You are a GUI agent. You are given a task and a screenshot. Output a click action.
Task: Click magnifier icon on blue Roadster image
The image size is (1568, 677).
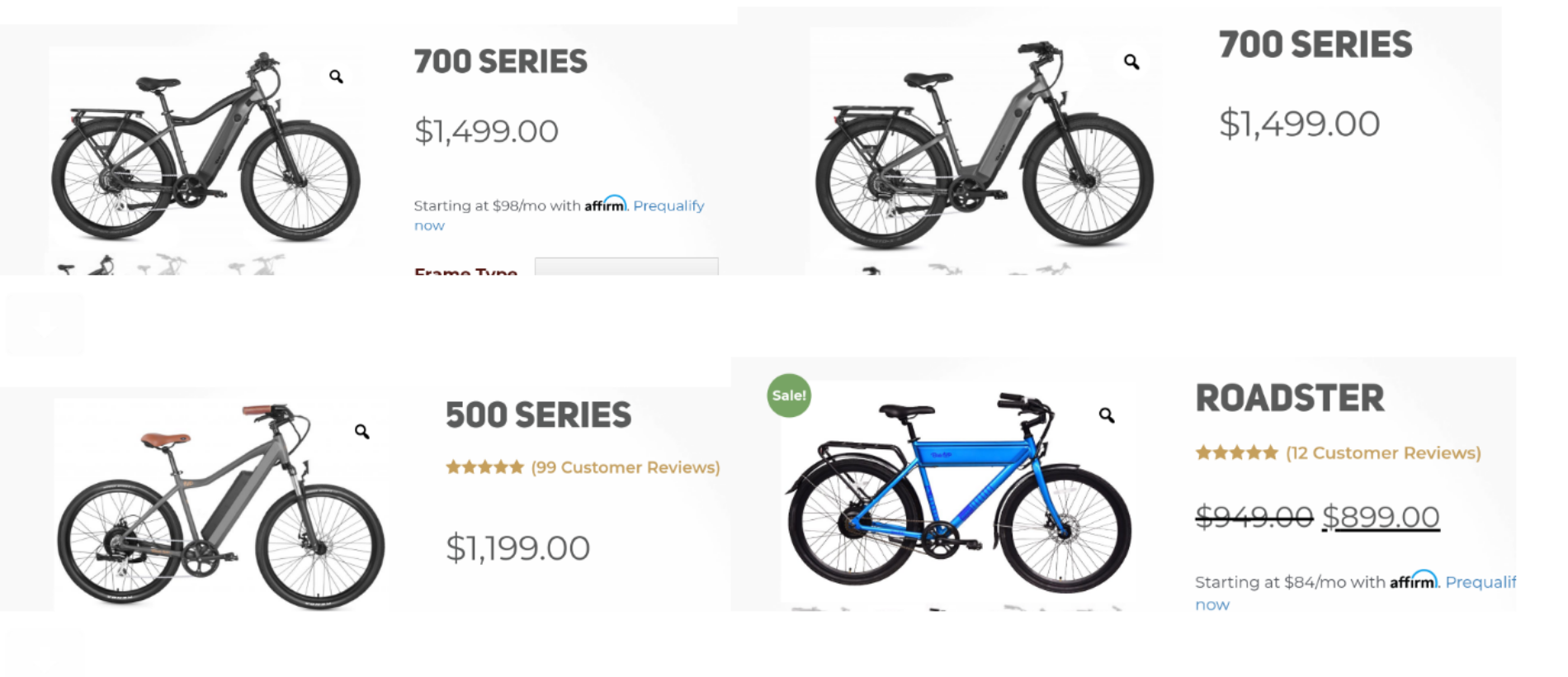pos(1107,414)
